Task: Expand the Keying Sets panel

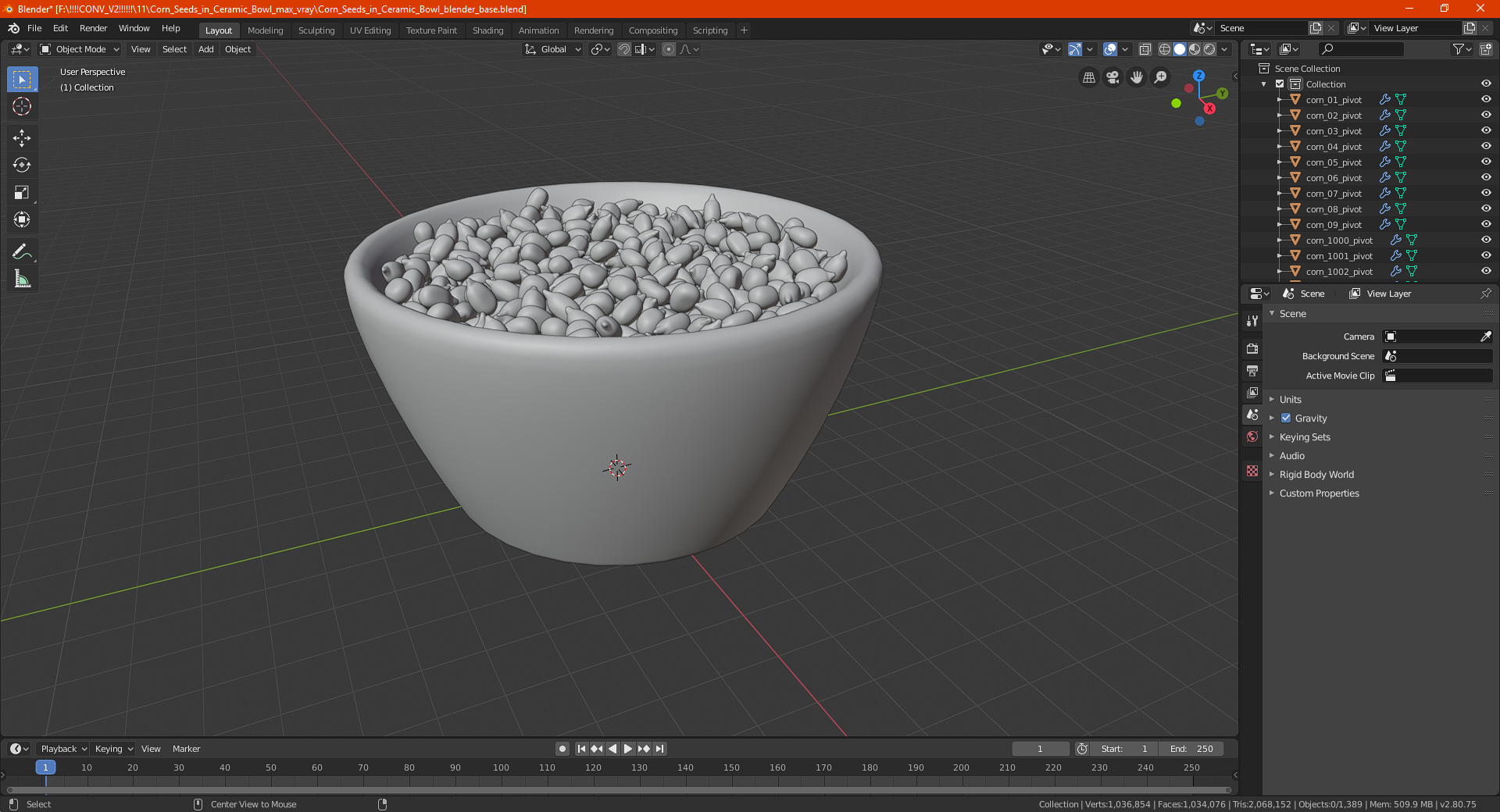Action: (x=1305, y=436)
